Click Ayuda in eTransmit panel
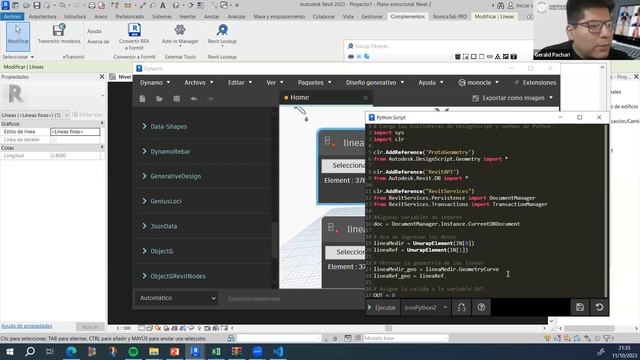This screenshot has height=360, width=640. (94, 31)
